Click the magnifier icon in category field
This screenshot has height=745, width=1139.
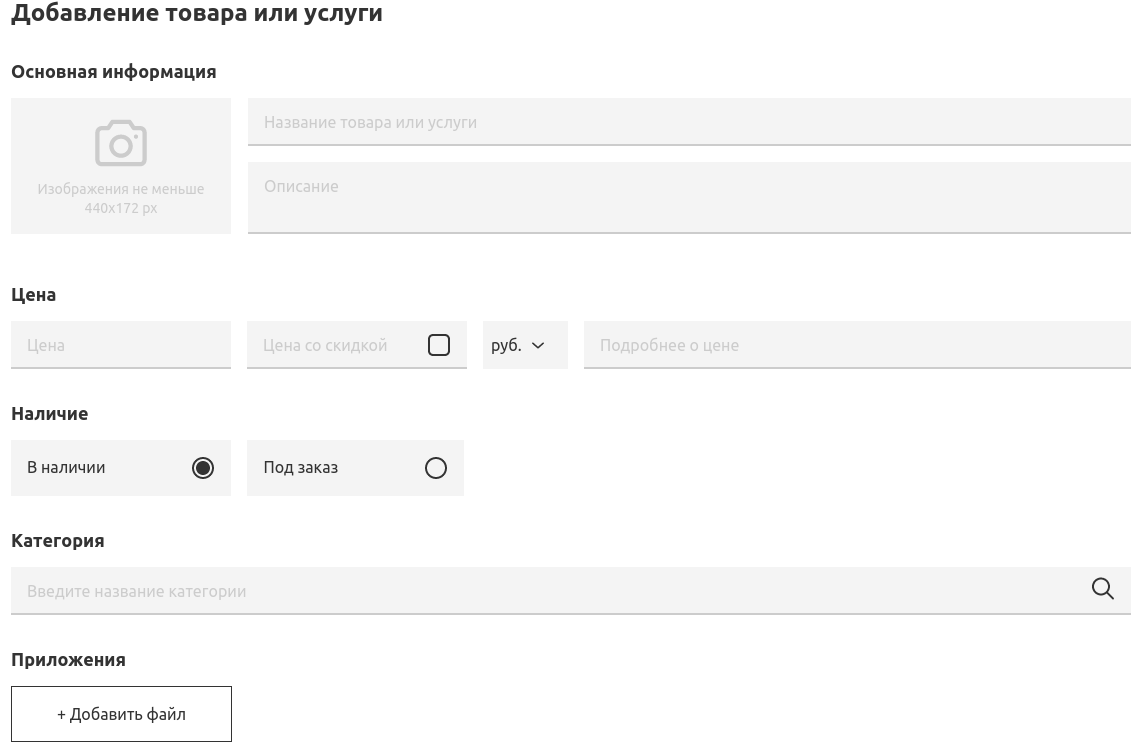coord(1103,589)
